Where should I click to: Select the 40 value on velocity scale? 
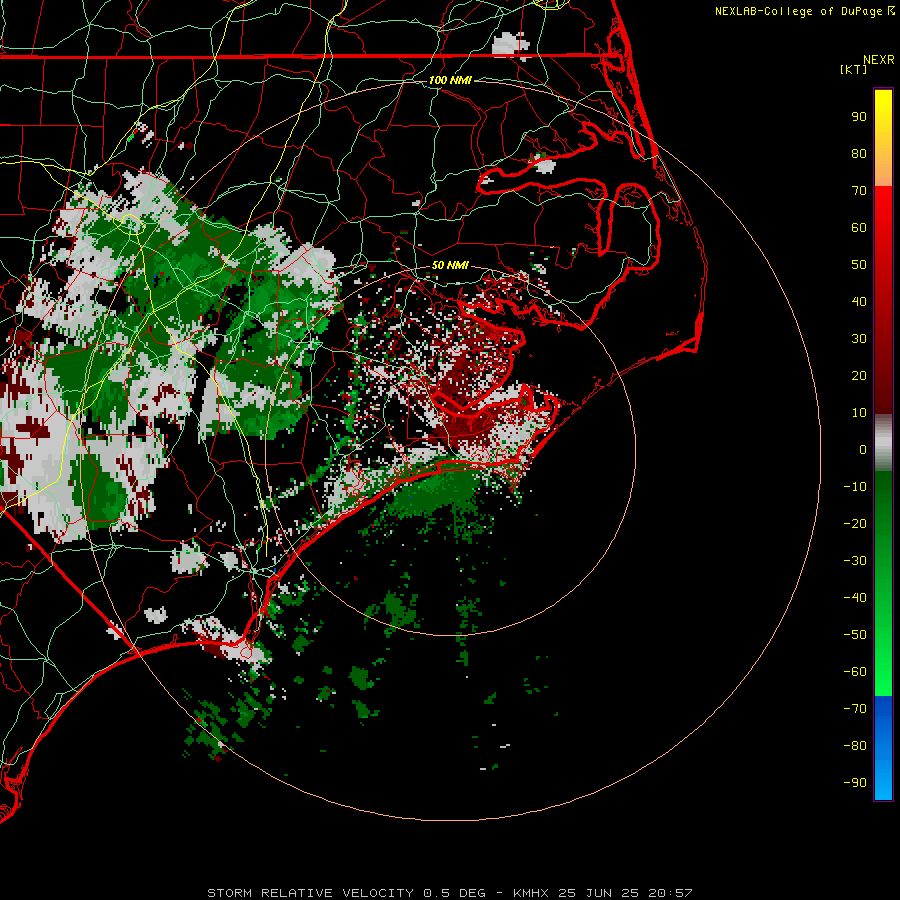coord(859,302)
